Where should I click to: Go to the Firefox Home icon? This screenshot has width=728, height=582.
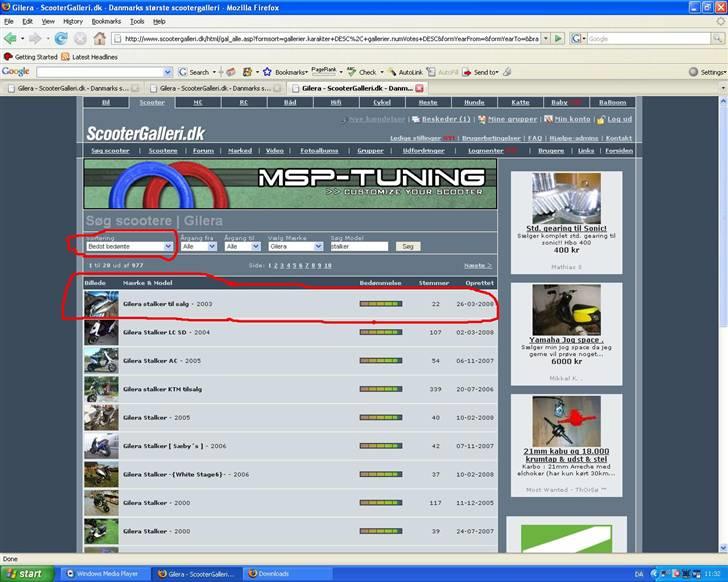[x=99, y=38]
